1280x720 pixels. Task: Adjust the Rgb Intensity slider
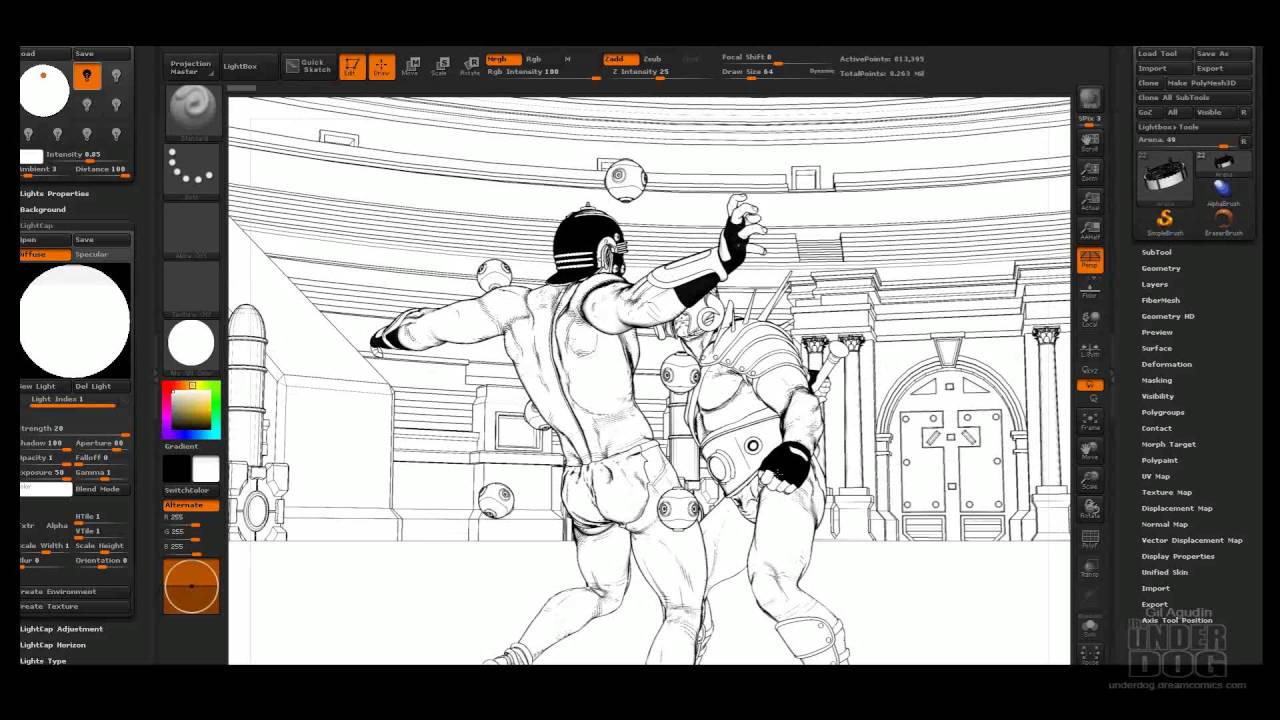pyautogui.click(x=542, y=72)
